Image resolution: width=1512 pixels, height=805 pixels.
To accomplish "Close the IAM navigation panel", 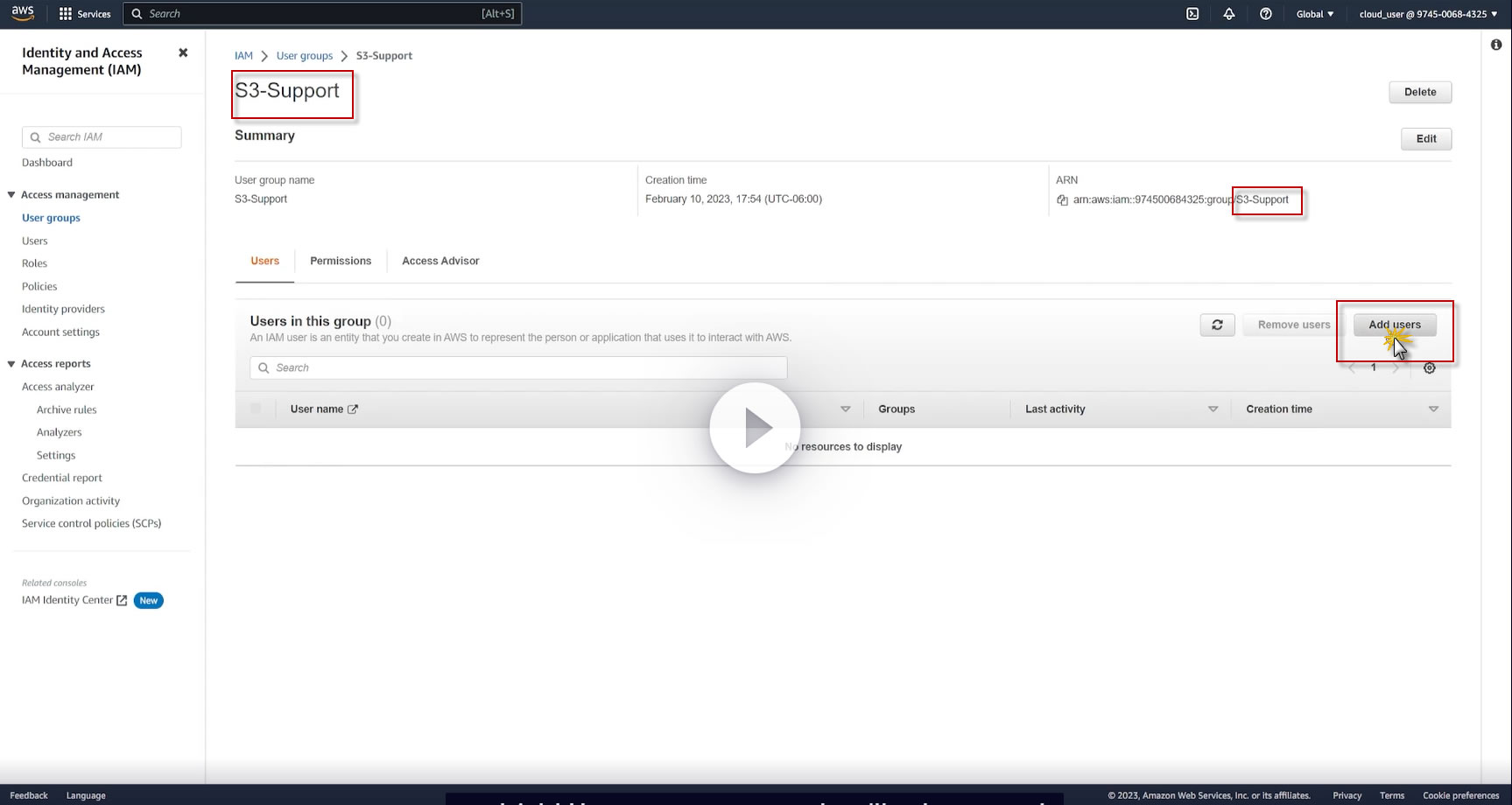I will [x=183, y=52].
